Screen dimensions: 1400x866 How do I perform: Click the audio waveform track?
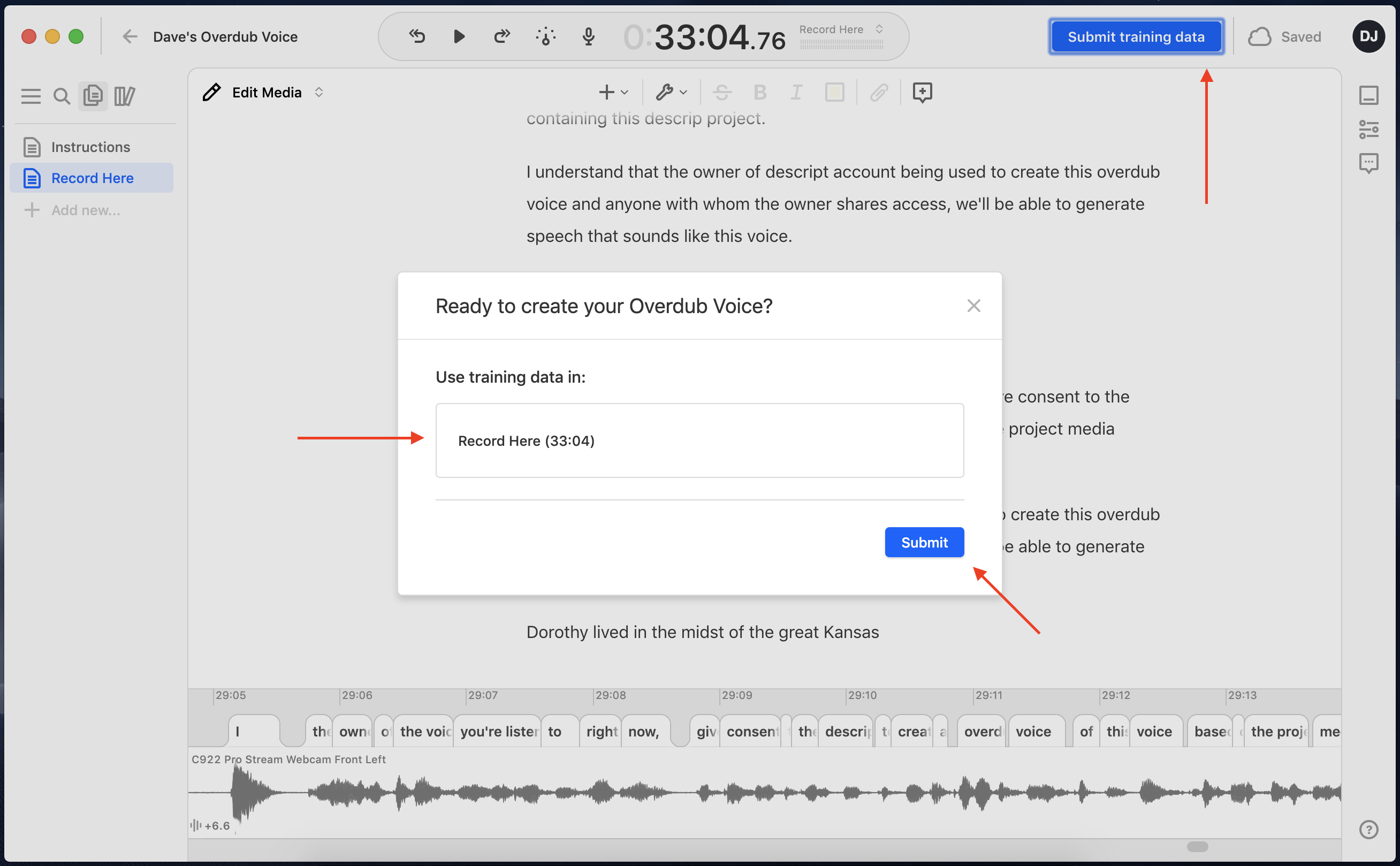[764, 793]
